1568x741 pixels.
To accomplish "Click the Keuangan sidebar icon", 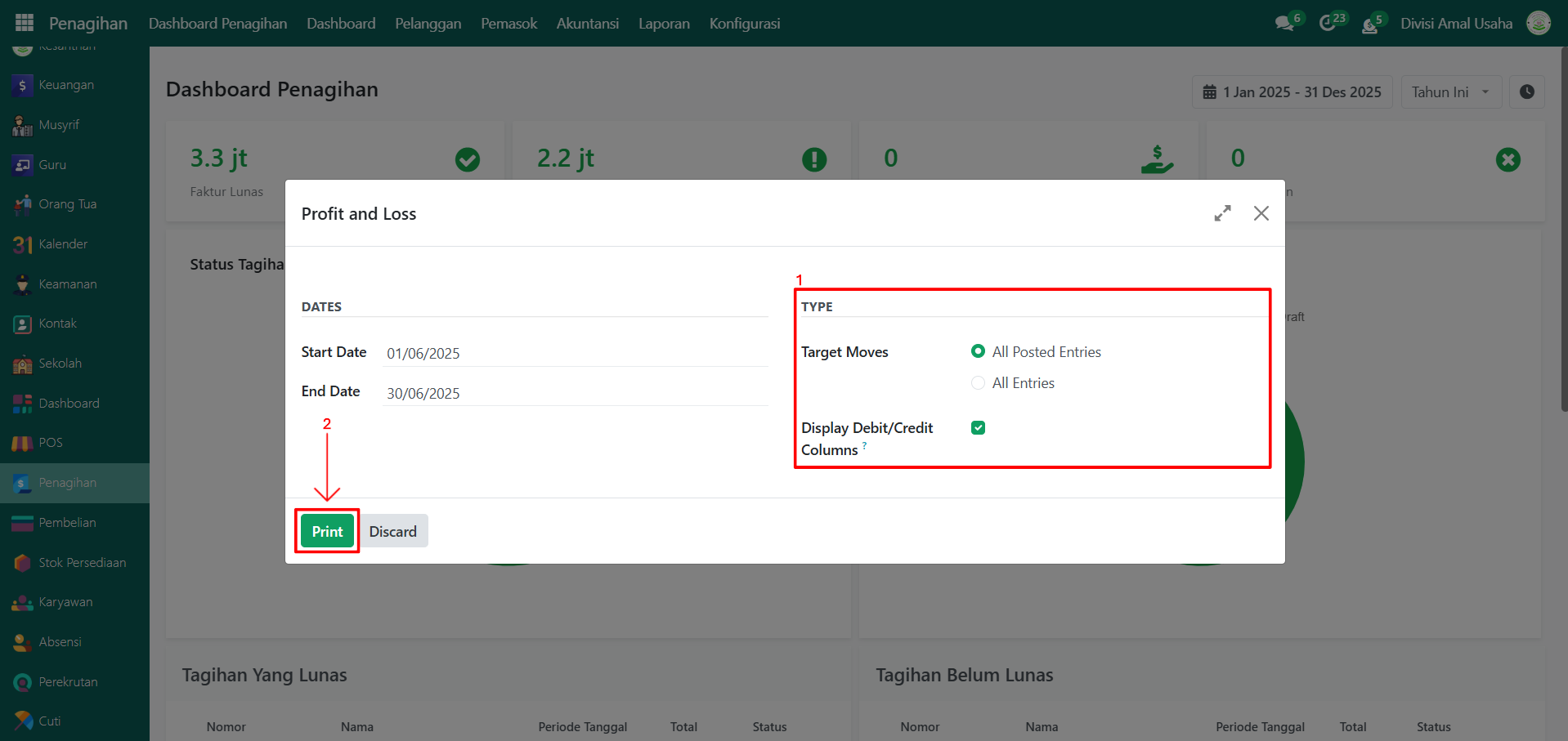I will (x=22, y=85).
